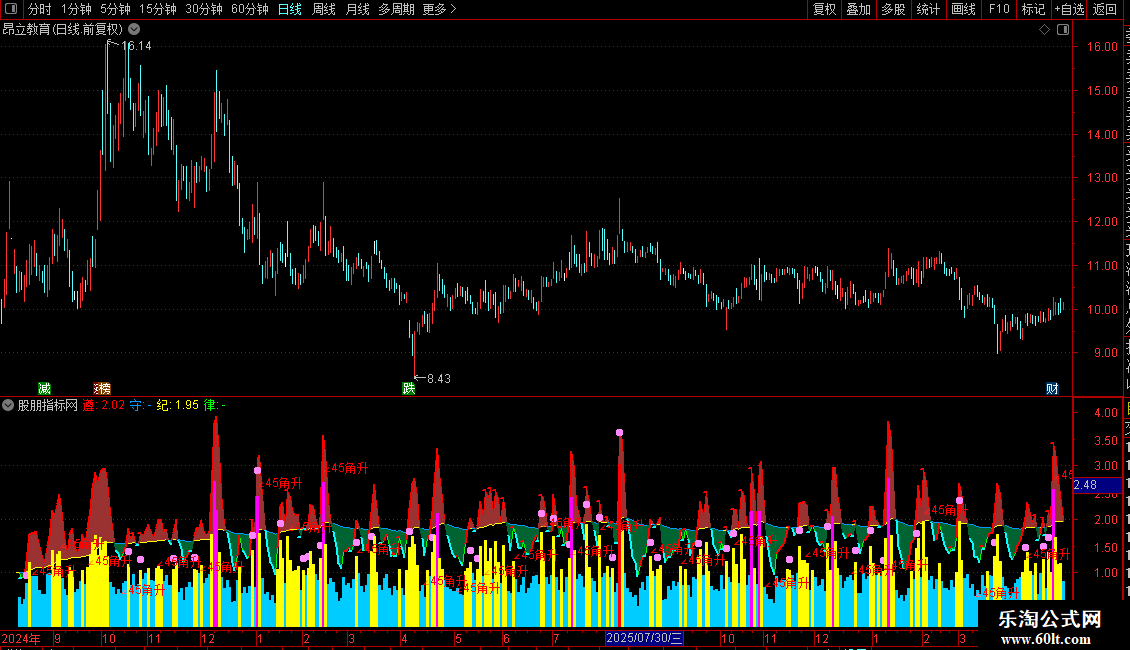Viewport: 1130px width, 650px height.
Task: Click the 遵: 2.02 indicator value
Action: point(104,405)
